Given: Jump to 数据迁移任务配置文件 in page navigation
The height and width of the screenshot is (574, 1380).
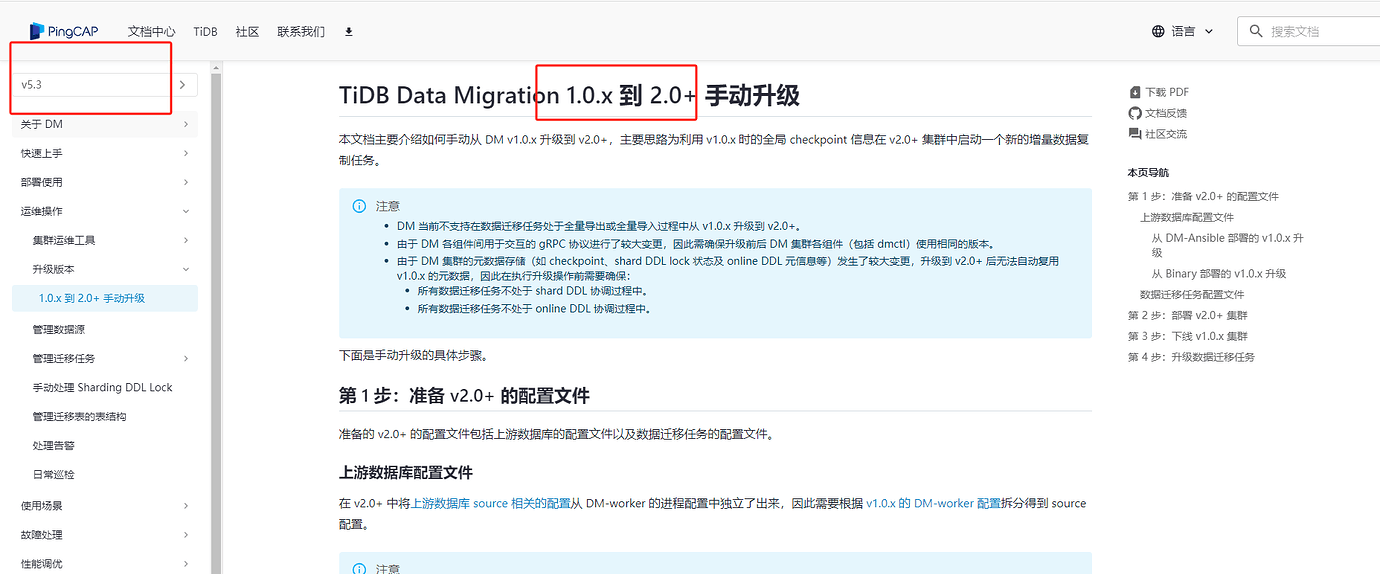Looking at the screenshot, I should point(1192,294).
